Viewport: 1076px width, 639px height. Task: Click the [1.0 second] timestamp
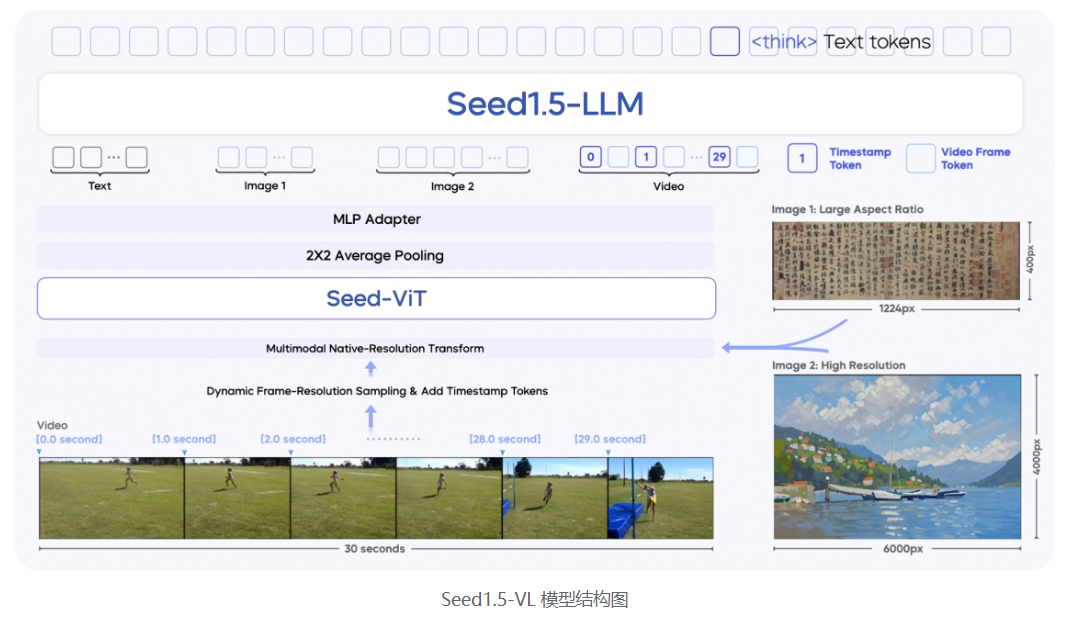pos(184,439)
